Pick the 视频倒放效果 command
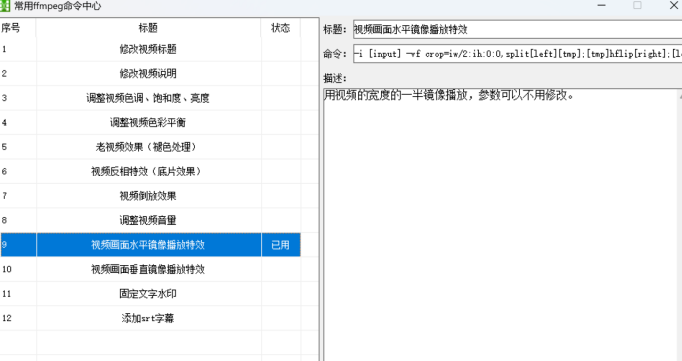682x361 pixels. pyautogui.click(x=150, y=196)
